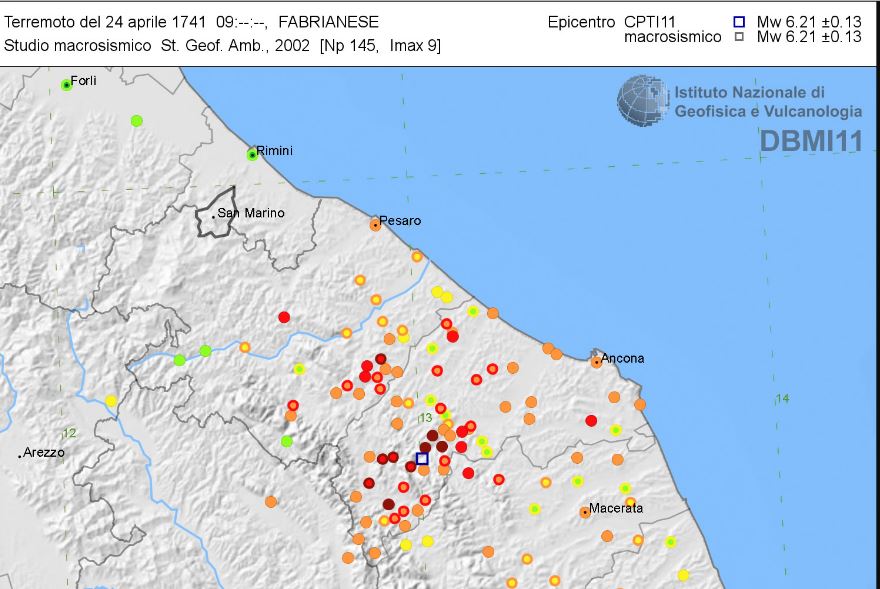The width and height of the screenshot is (880, 589).
Task: Click the blue epicenter square on the map
Action: [422, 459]
